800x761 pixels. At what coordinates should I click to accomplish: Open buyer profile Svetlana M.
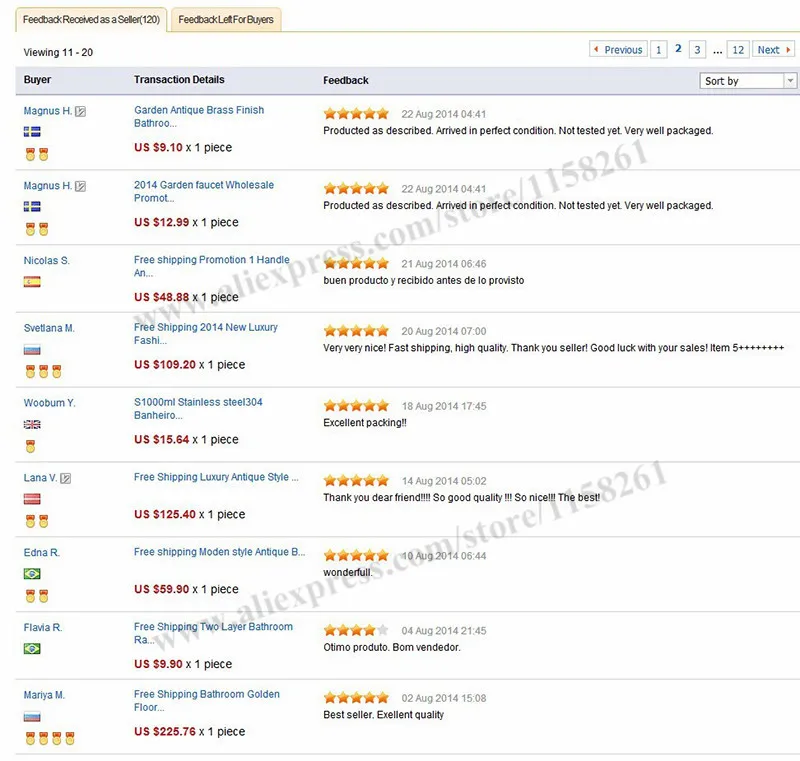pos(49,328)
